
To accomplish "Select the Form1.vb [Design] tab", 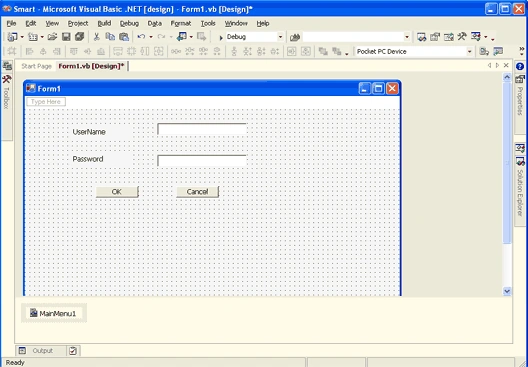I will (x=91, y=66).
